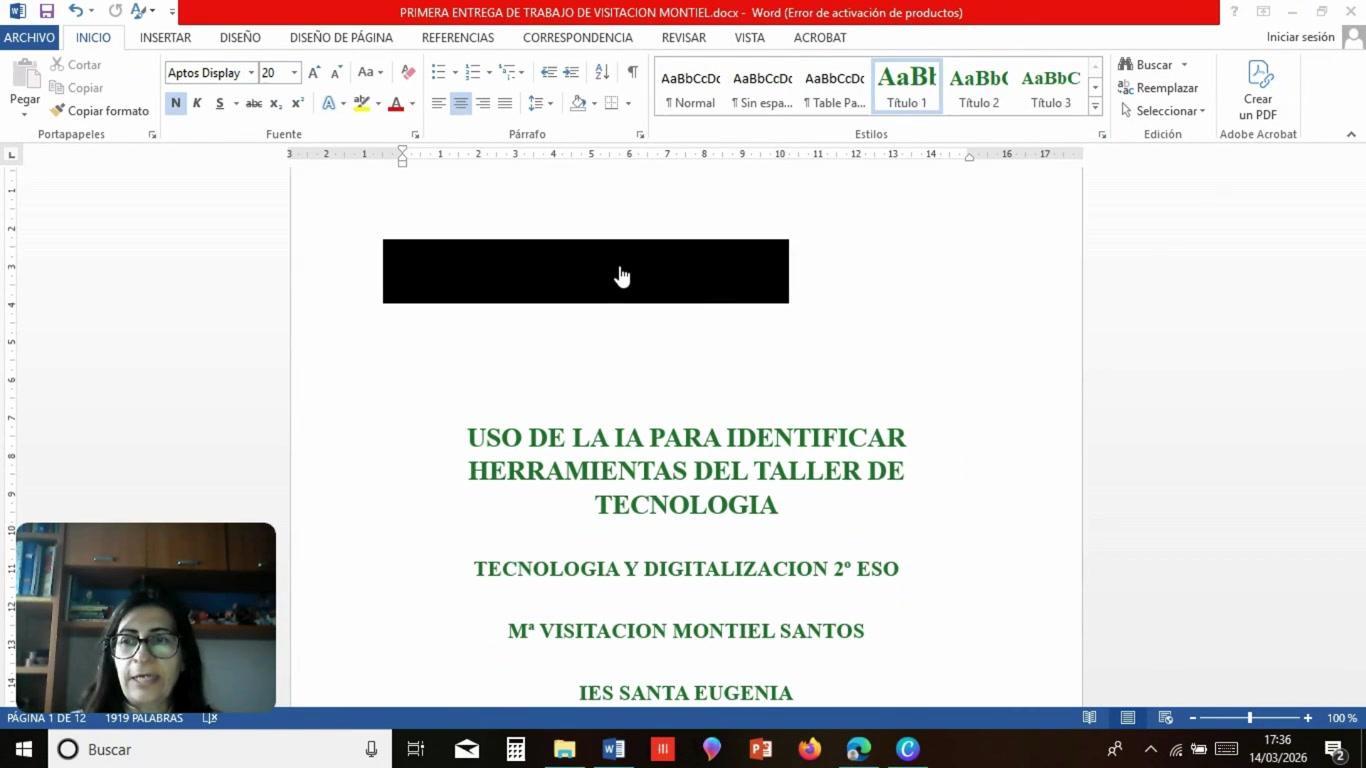Expand the font color dropdown arrow
1366x768 pixels.
coord(412,103)
